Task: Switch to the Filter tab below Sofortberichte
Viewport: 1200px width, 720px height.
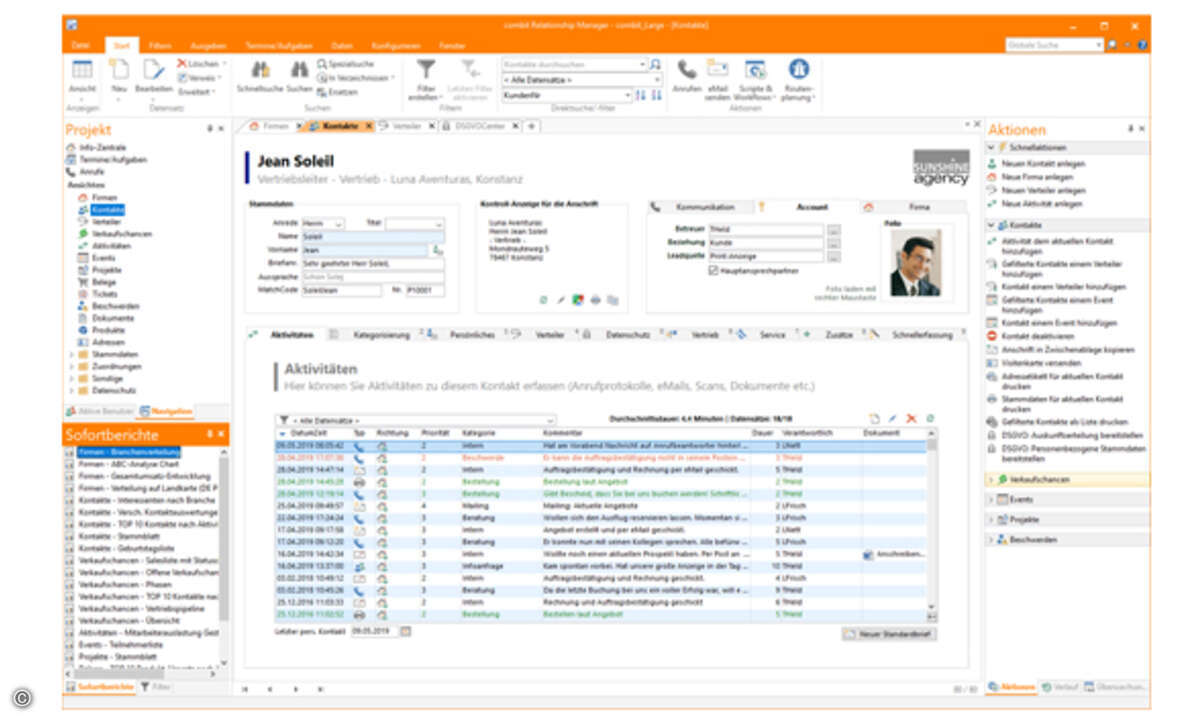Action: tap(154, 687)
